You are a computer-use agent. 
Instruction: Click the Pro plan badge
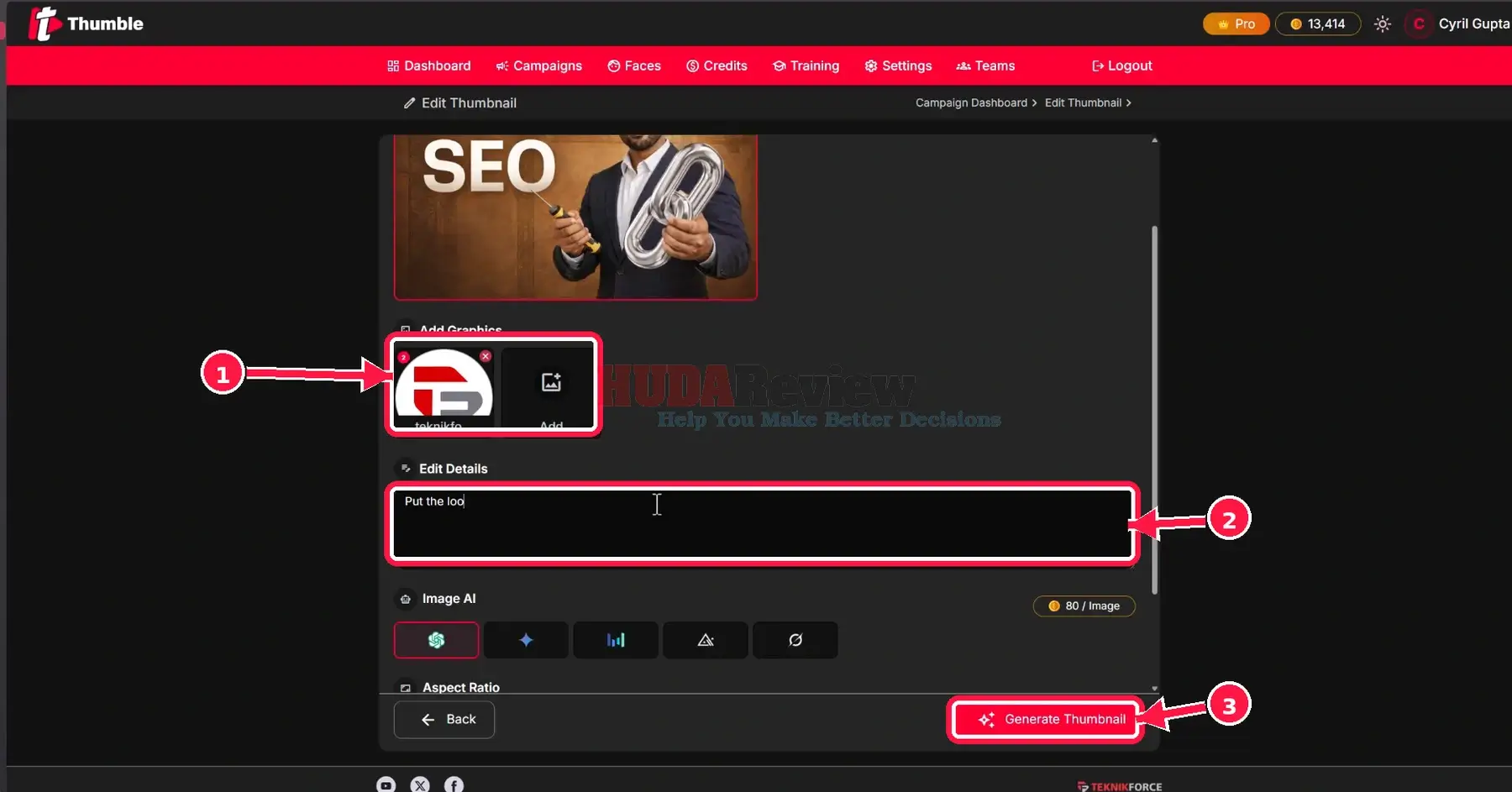click(1236, 24)
